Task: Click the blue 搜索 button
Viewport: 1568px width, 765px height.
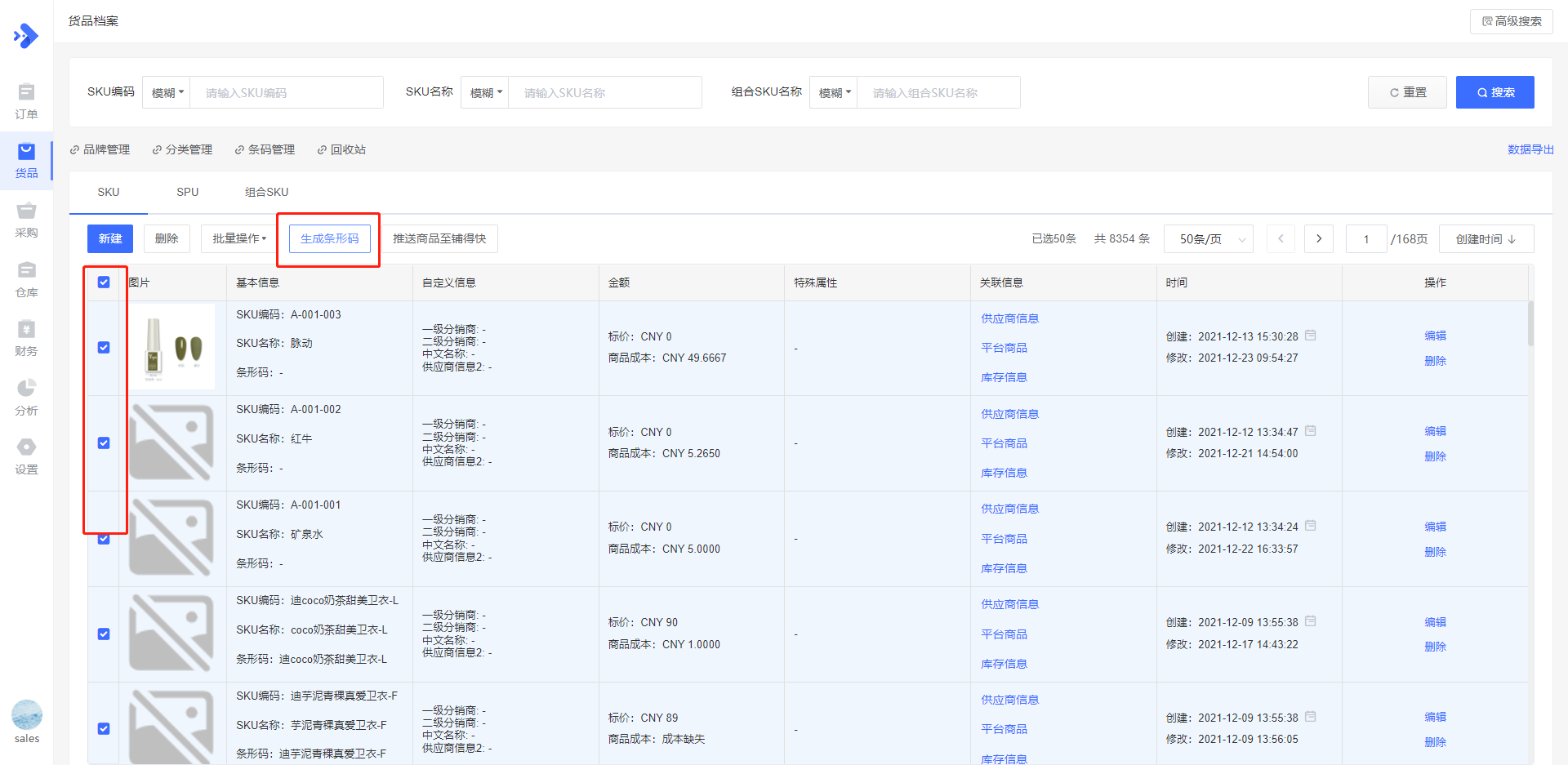Action: [1495, 92]
